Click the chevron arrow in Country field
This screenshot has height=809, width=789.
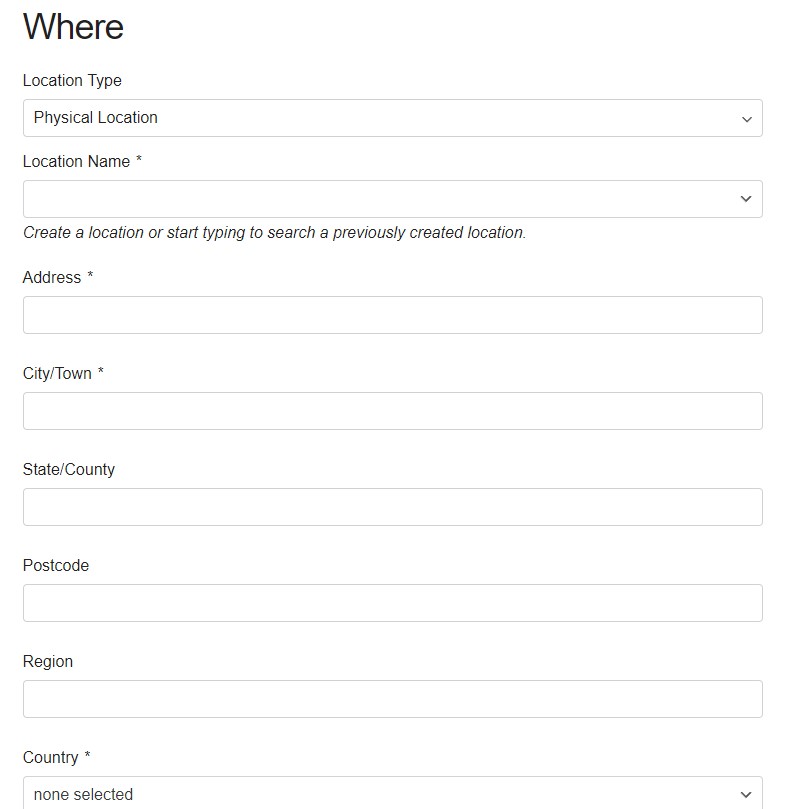[746, 795]
